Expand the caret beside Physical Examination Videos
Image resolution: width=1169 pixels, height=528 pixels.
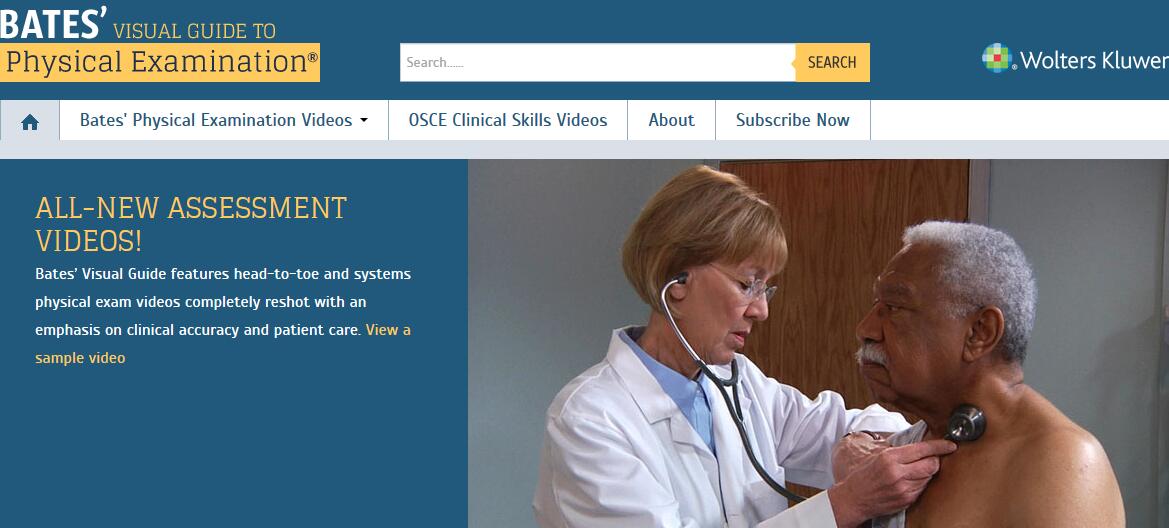[x=364, y=121]
